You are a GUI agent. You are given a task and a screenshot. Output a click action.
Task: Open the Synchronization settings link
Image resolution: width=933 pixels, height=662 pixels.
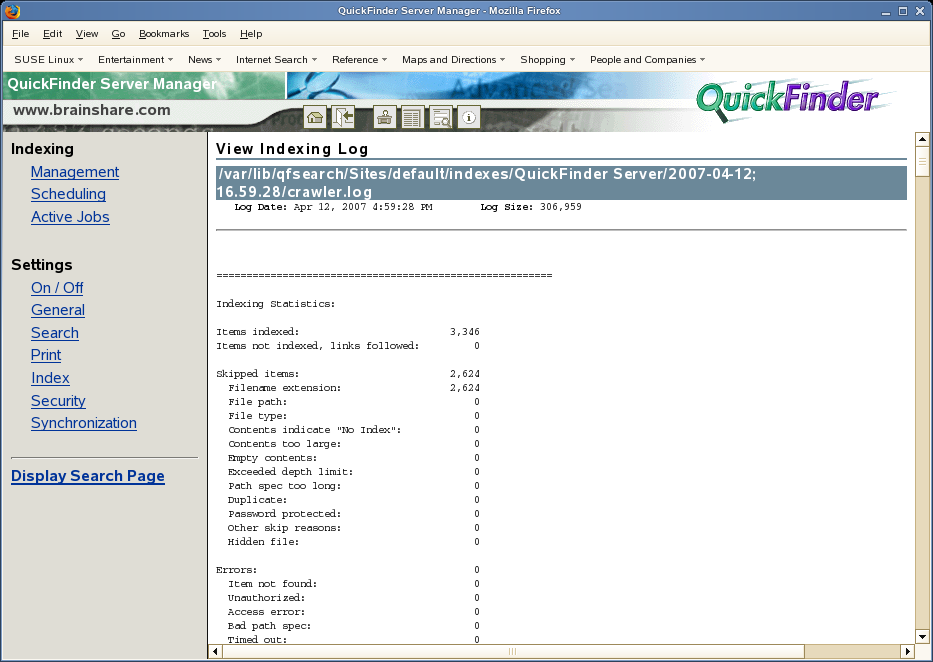click(84, 423)
